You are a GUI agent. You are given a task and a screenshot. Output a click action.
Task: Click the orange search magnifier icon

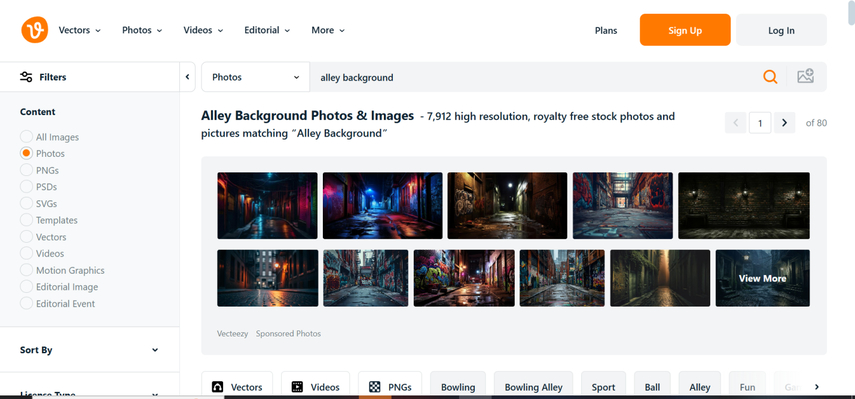point(770,77)
